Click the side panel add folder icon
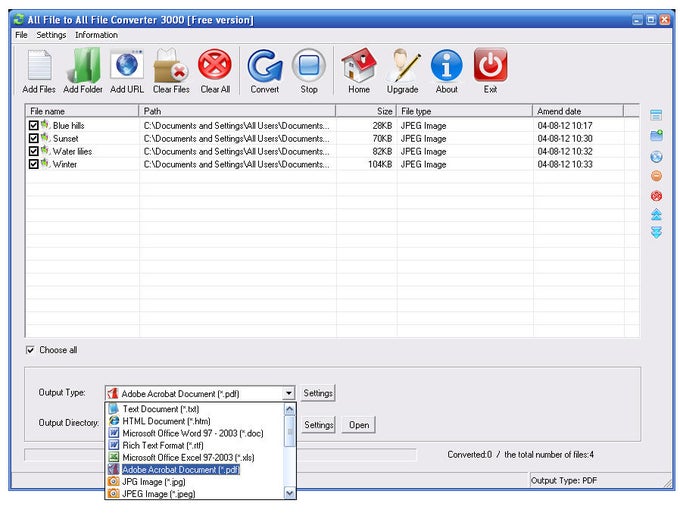 pos(657,135)
